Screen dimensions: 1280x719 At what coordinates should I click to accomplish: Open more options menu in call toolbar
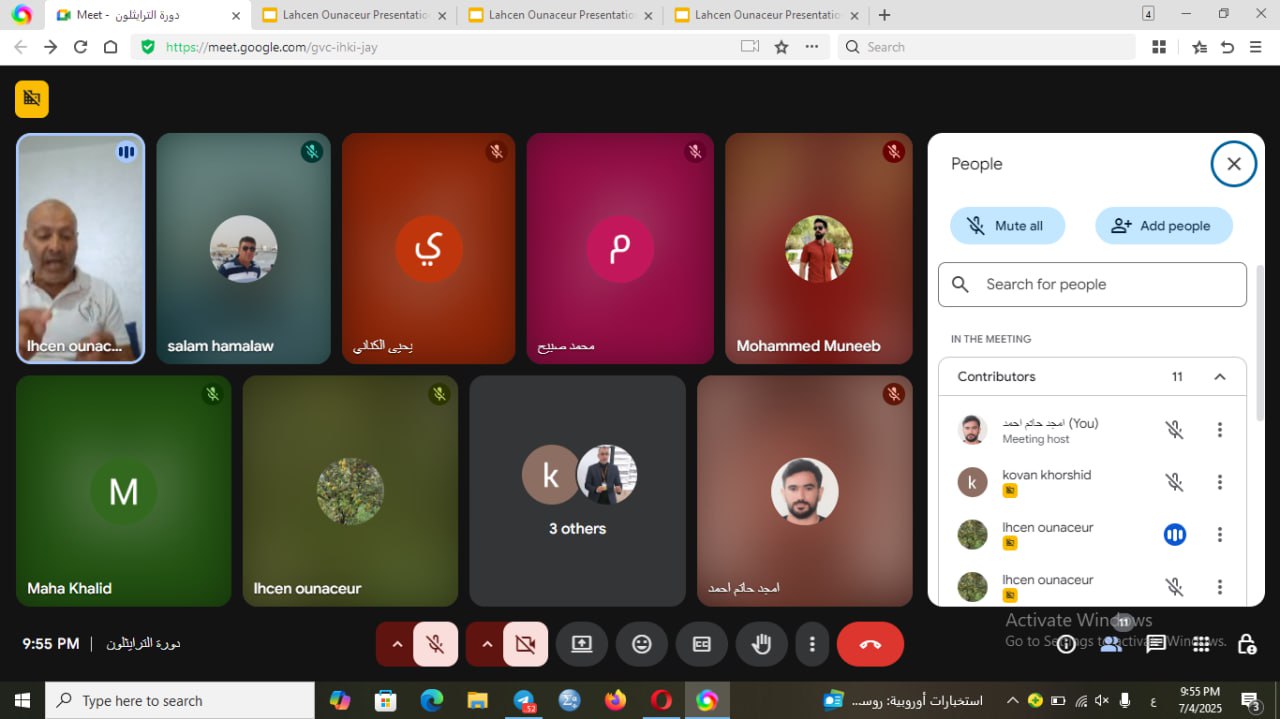pos(813,644)
